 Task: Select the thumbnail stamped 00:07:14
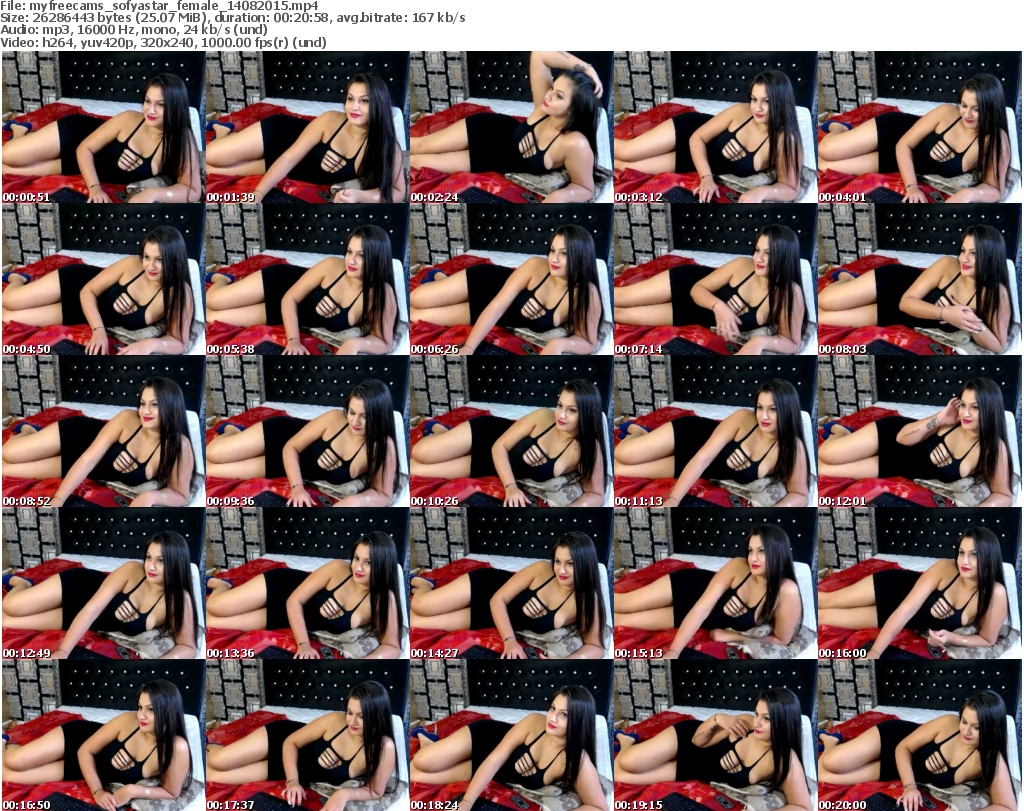click(715, 279)
